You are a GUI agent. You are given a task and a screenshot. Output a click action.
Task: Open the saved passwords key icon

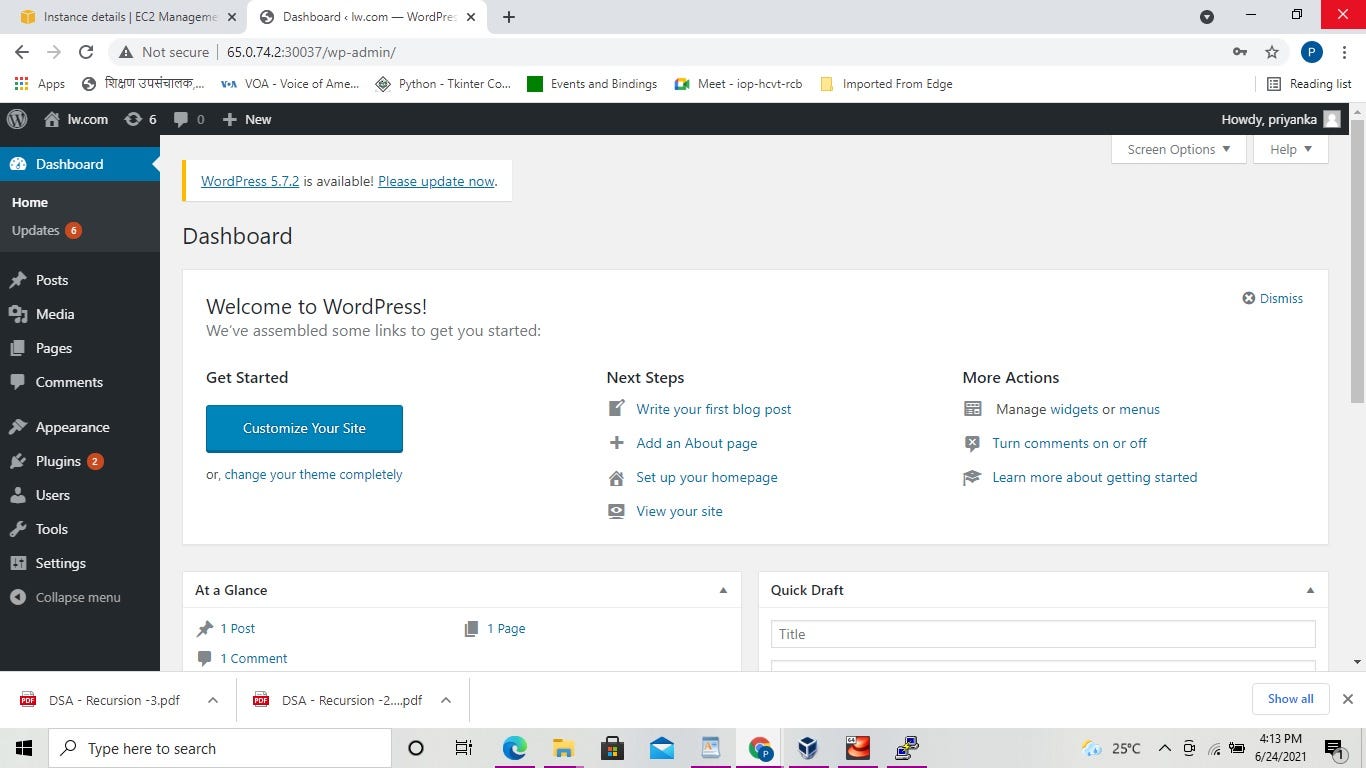(x=1240, y=52)
